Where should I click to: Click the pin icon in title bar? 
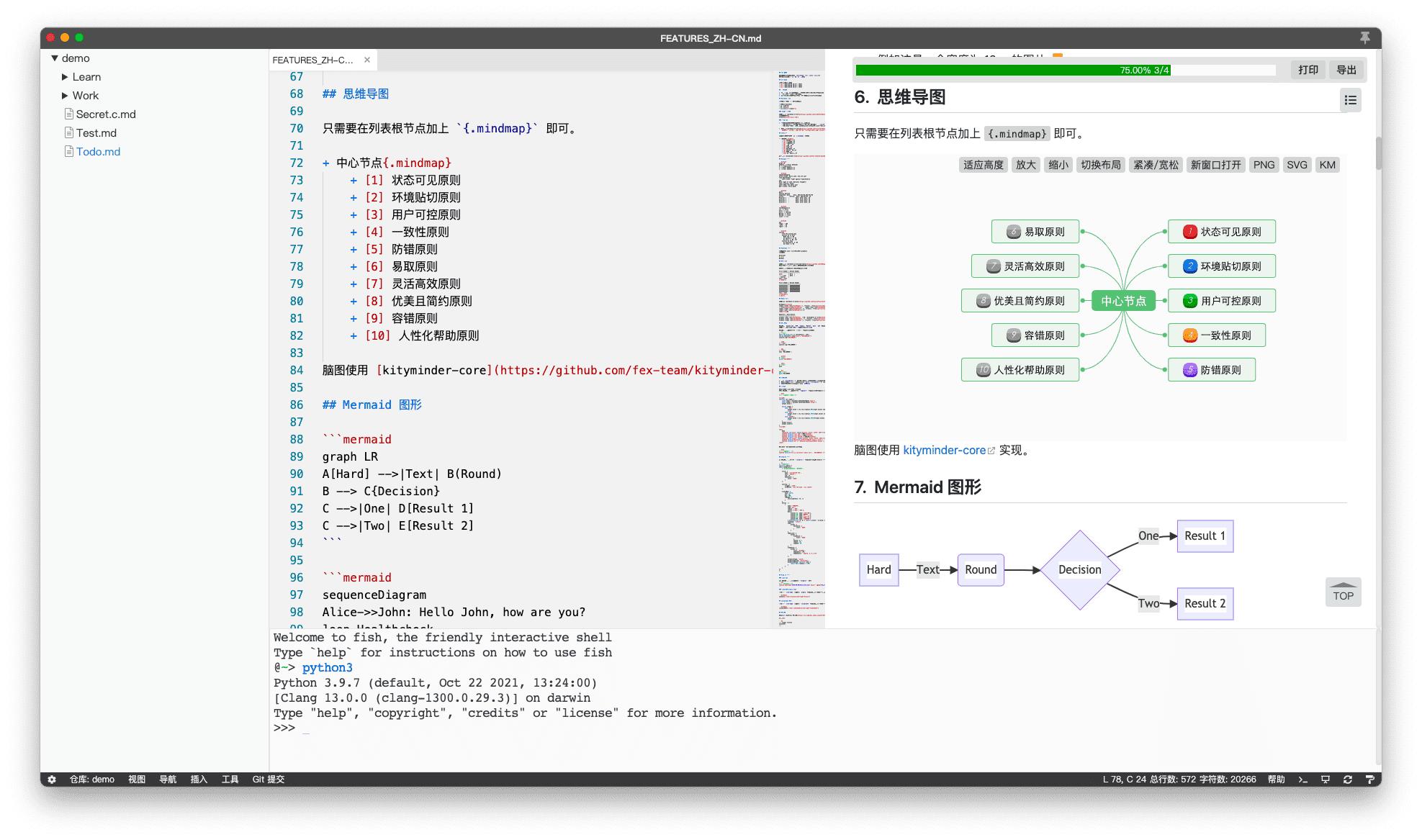click(x=1364, y=37)
